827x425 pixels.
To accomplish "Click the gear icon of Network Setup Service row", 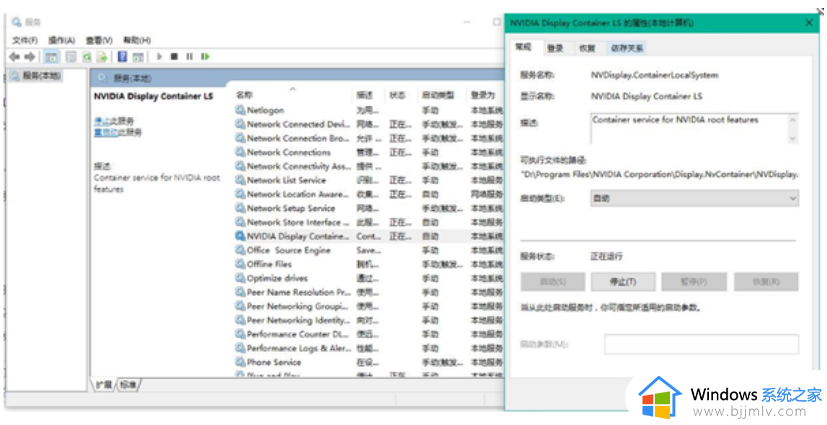I will pyautogui.click(x=240, y=208).
